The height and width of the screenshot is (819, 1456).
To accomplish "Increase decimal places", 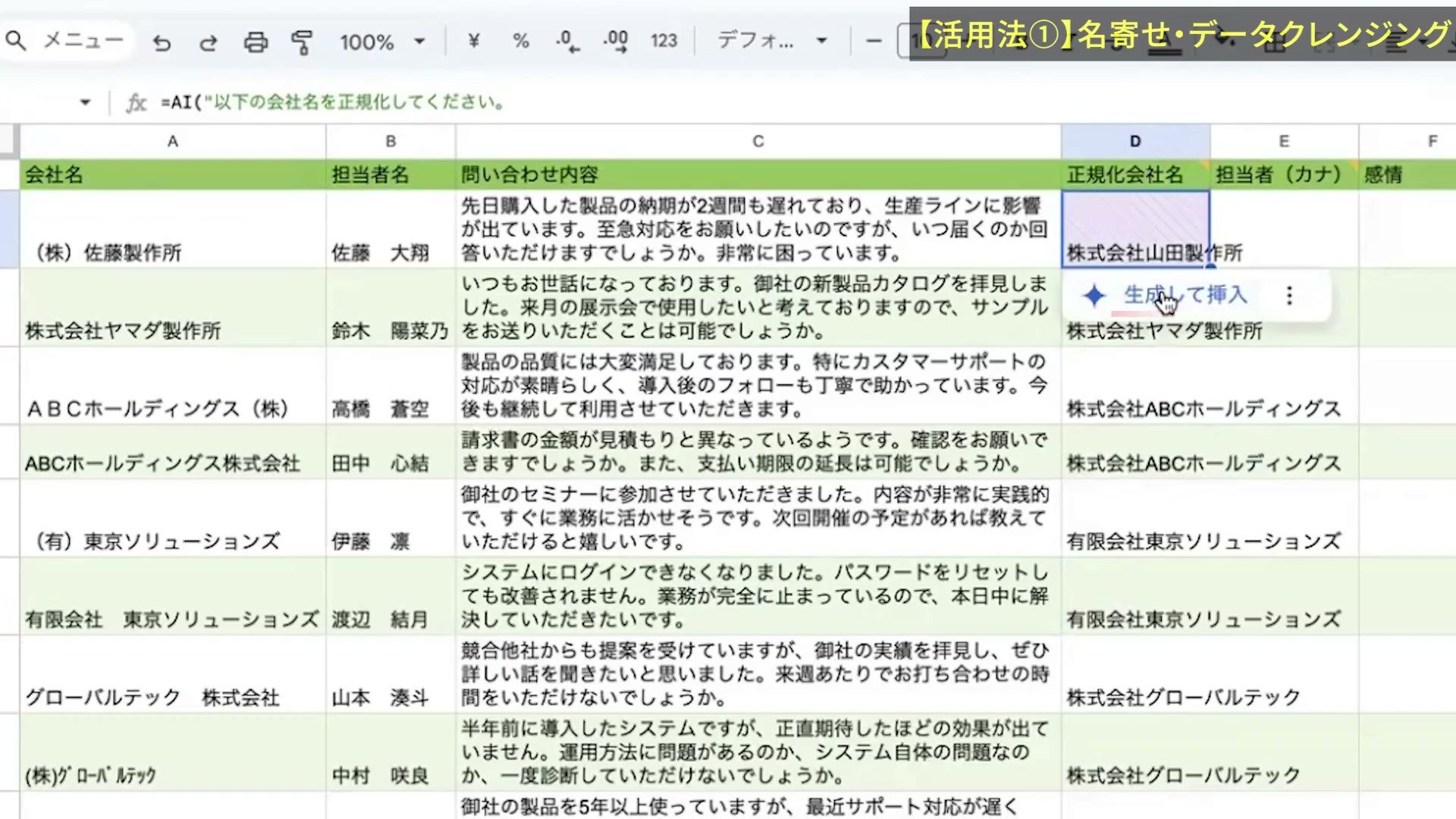I will [x=616, y=41].
